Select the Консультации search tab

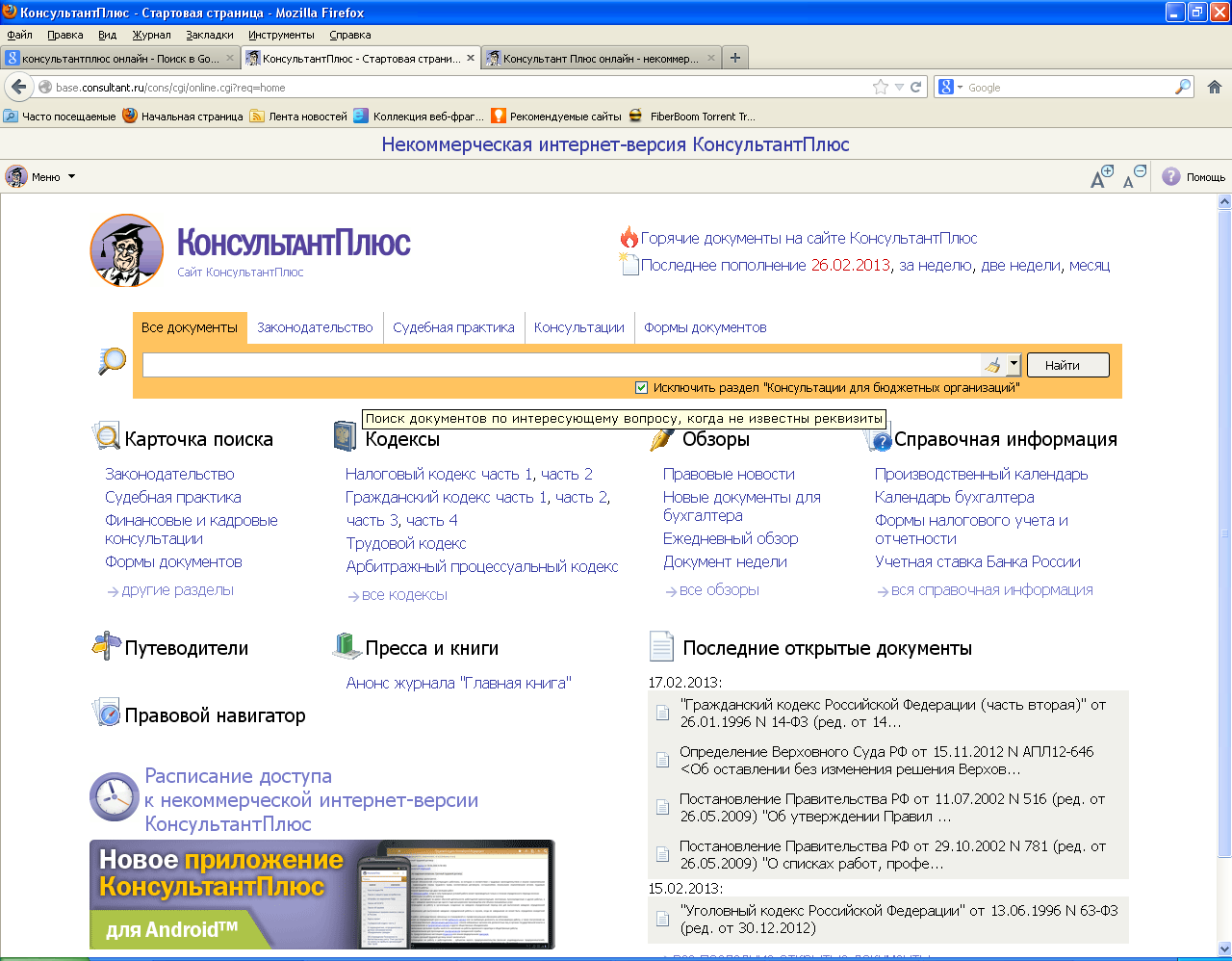579,327
